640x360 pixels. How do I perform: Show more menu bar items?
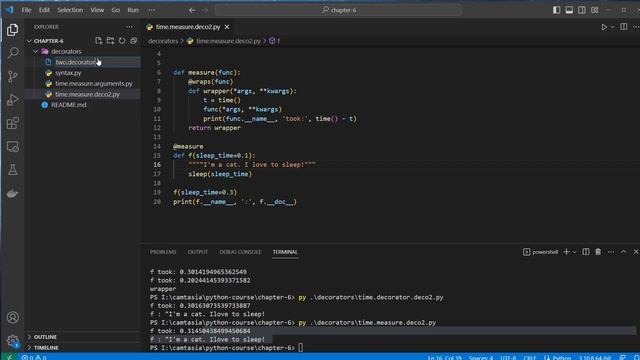[152, 10]
